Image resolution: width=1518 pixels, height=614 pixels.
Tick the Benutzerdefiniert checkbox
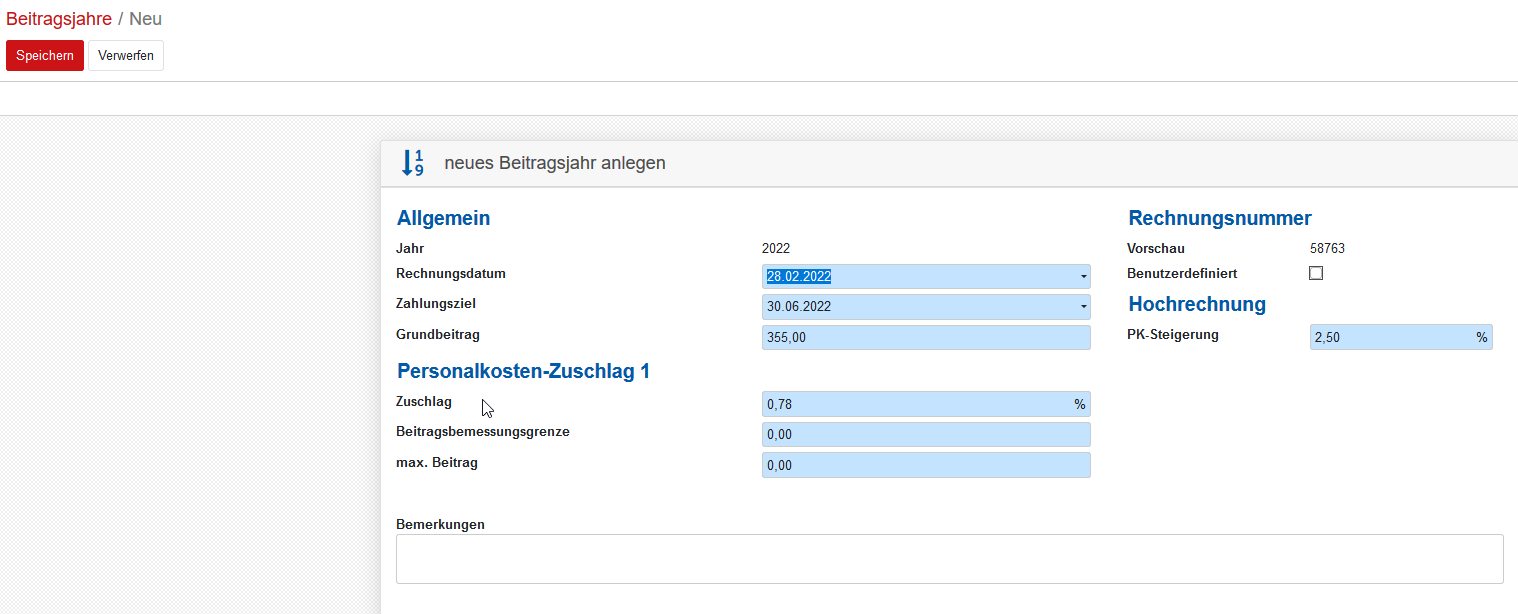click(1316, 273)
